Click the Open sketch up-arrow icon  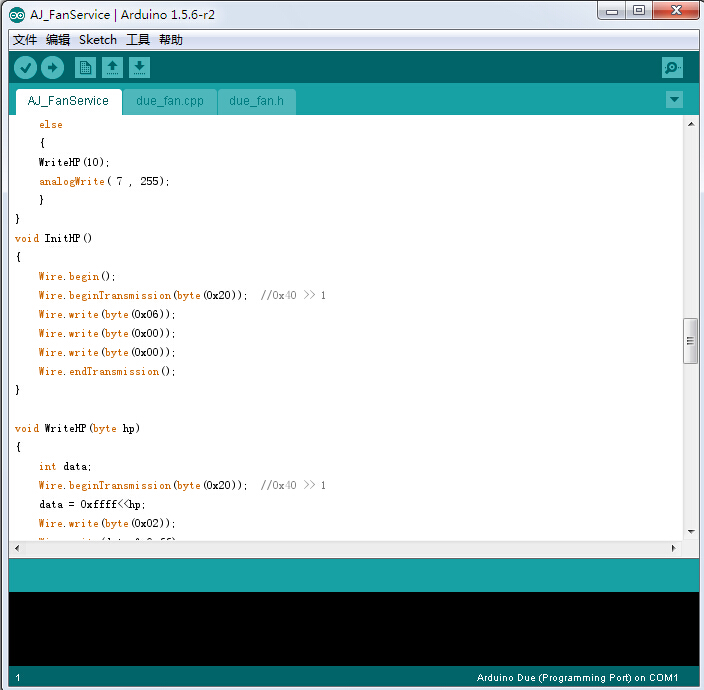click(112, 67)
